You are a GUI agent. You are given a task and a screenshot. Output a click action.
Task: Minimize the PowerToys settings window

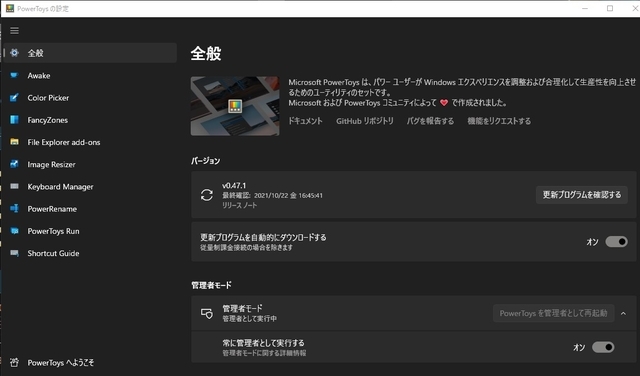pos(585,8)
